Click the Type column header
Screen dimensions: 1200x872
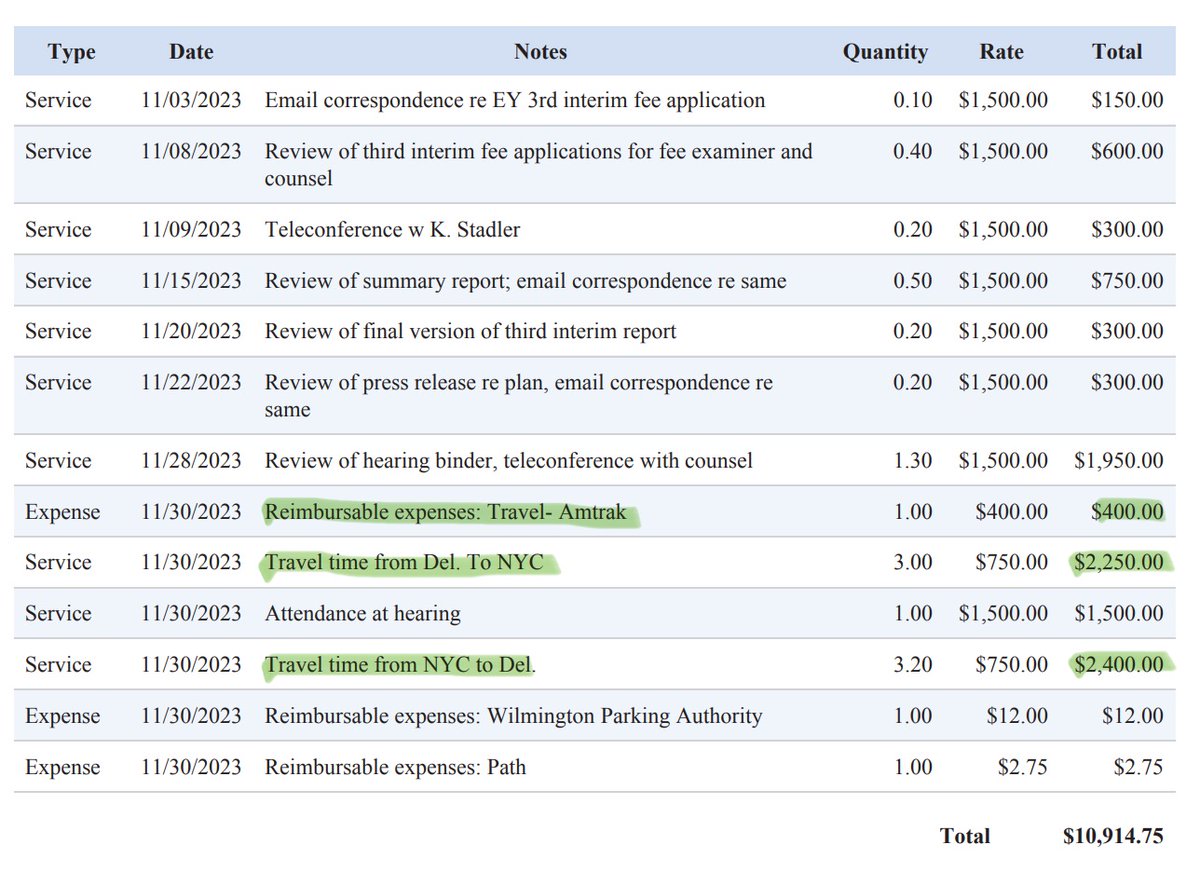click(x=70, y=52)
